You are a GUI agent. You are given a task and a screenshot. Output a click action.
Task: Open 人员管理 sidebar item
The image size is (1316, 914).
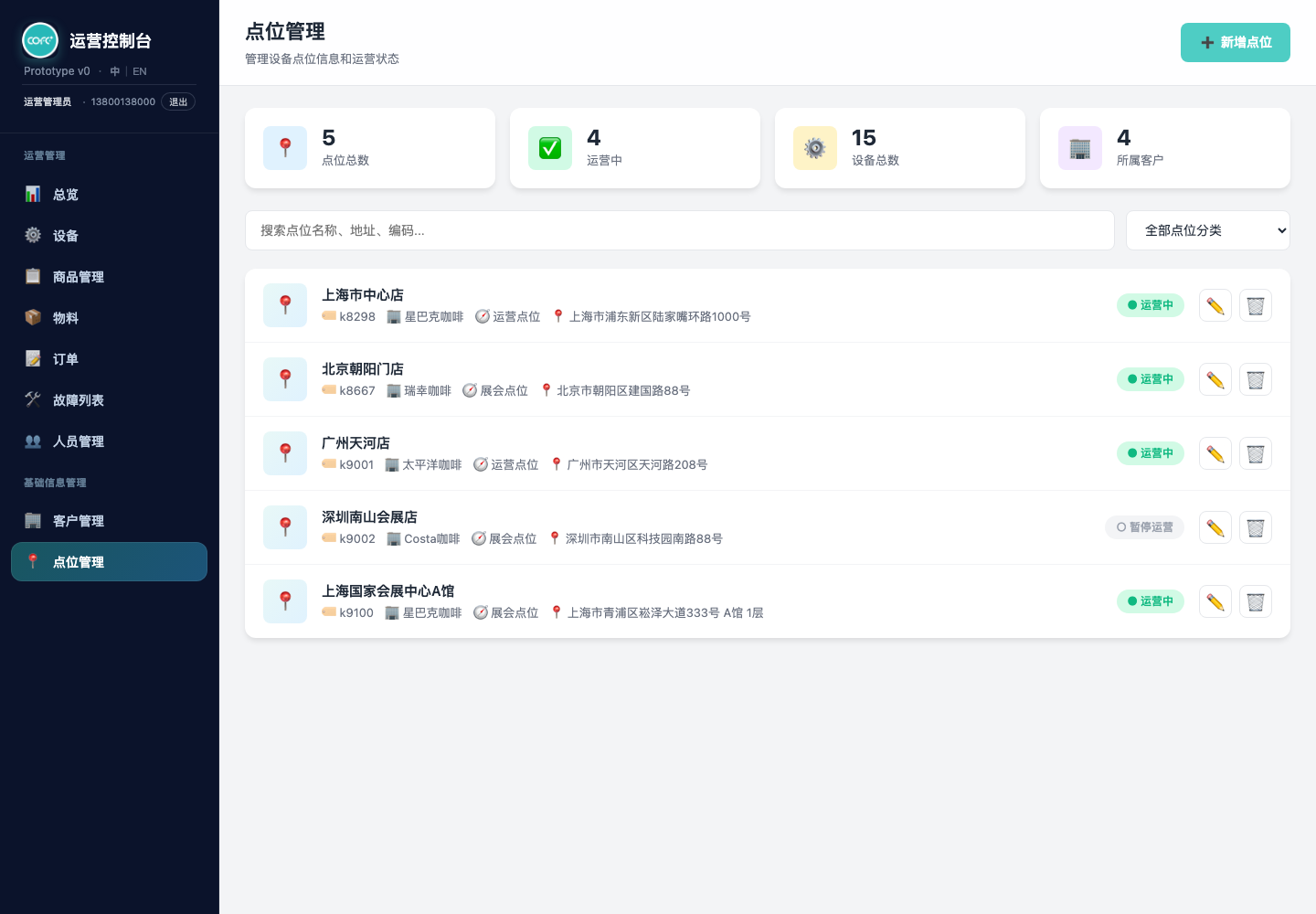pos(109,441)
